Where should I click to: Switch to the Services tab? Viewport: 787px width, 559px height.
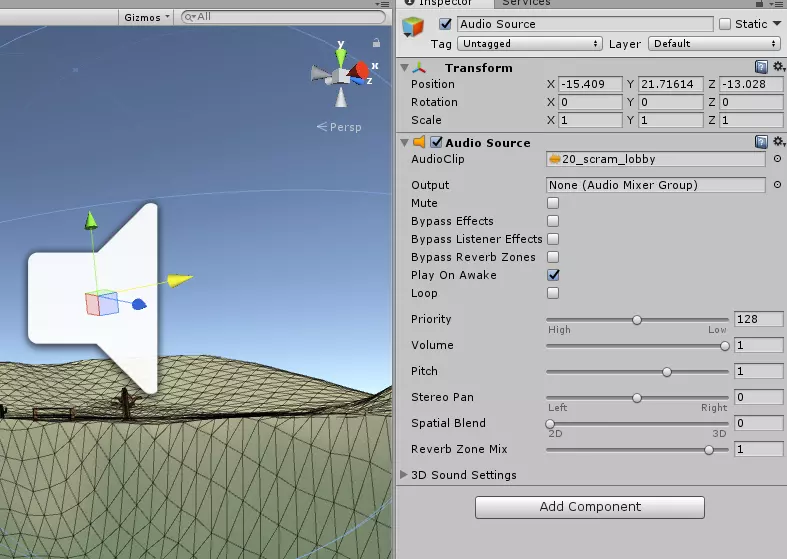click(526, 3)
